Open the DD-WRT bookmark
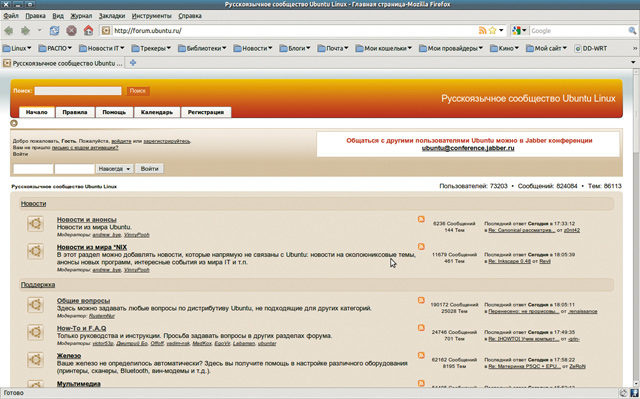The width and height of the screenshot is (640, 399). pos(591,49)
